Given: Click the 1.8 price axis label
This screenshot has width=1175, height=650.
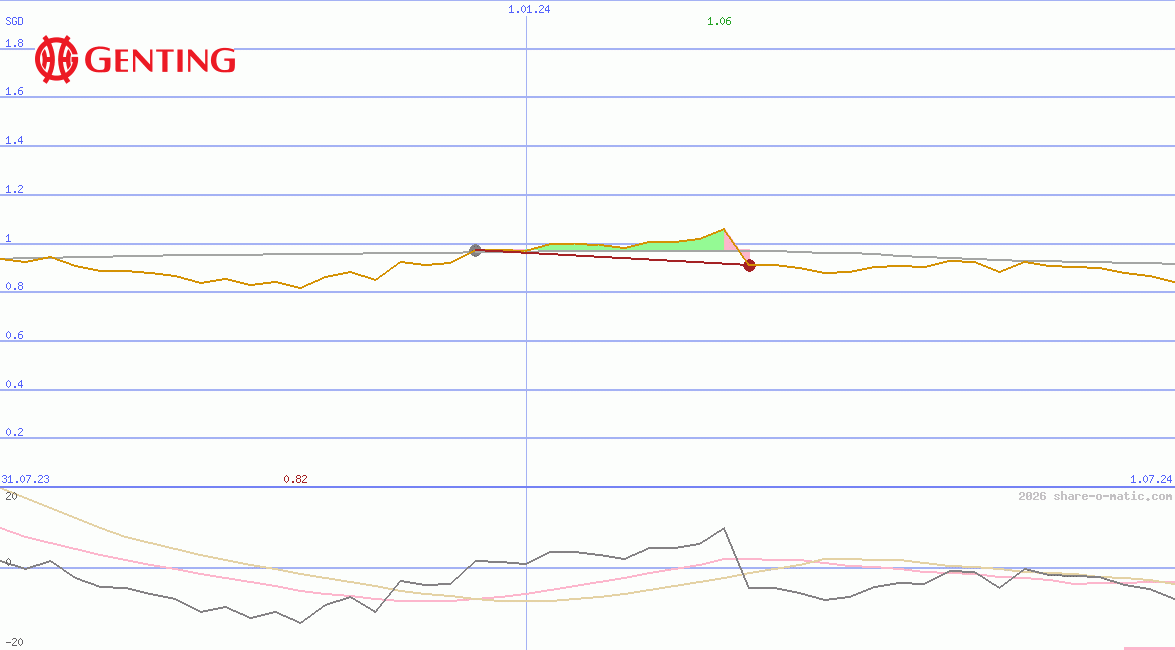Looking at the screenshot, I should 14,43.
